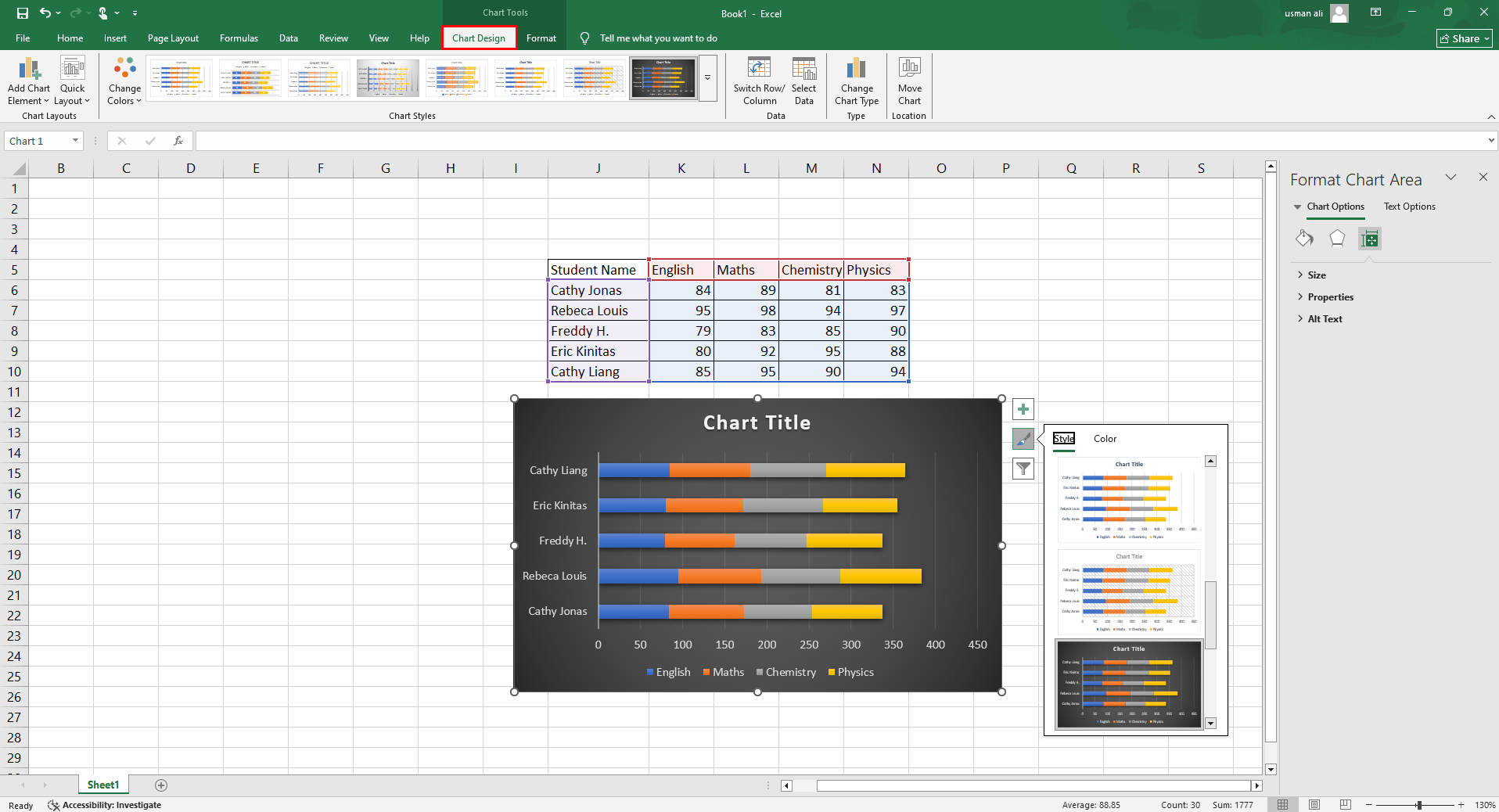The image size is (1499, 812).
Task: Click the user account avatar
Action: (1339, 13)
